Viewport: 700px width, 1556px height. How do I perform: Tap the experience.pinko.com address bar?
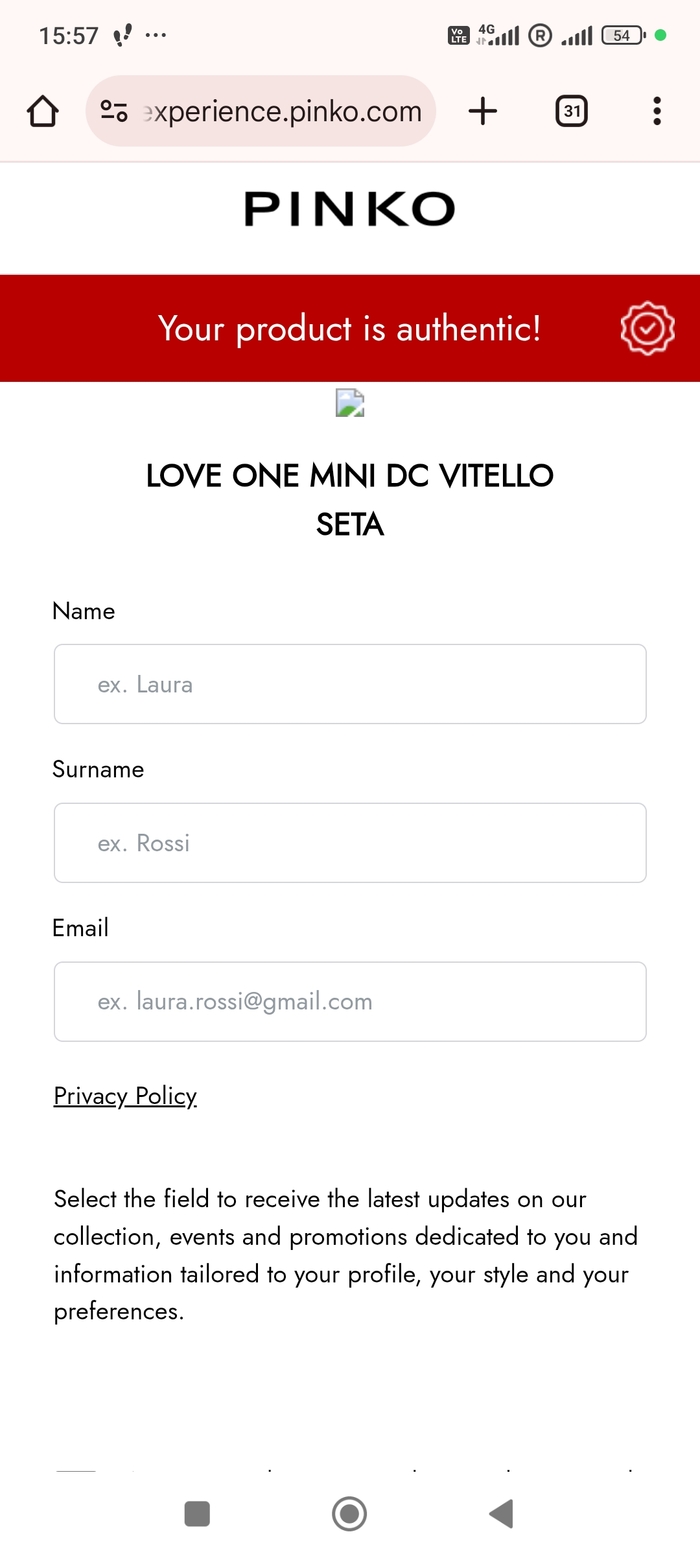[282, 111]
